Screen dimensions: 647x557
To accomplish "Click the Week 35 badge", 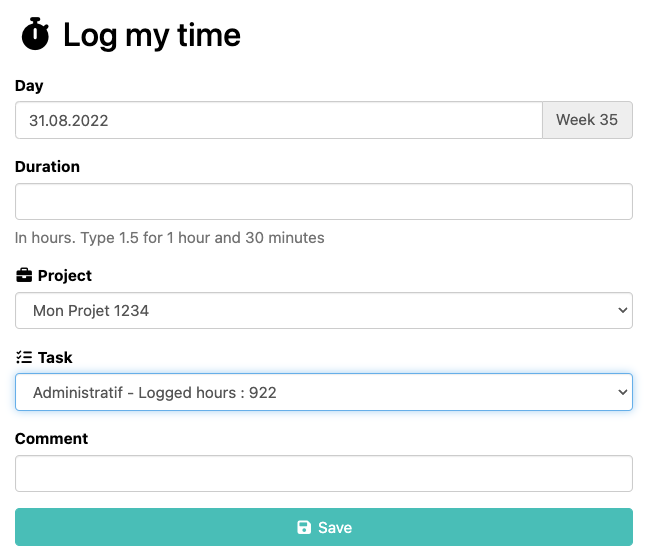I will pyautogui.click(x=587, y=120).
